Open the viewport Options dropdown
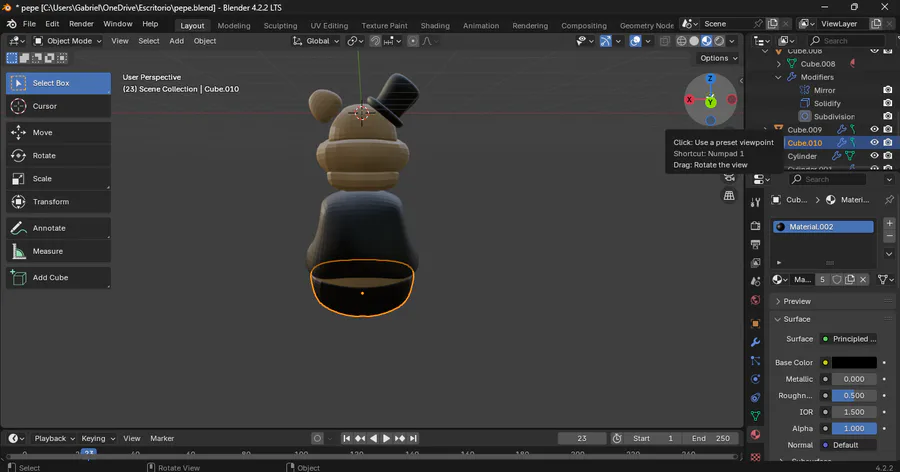The width and height of the screenshot is (900, 472). coord(718,58)
